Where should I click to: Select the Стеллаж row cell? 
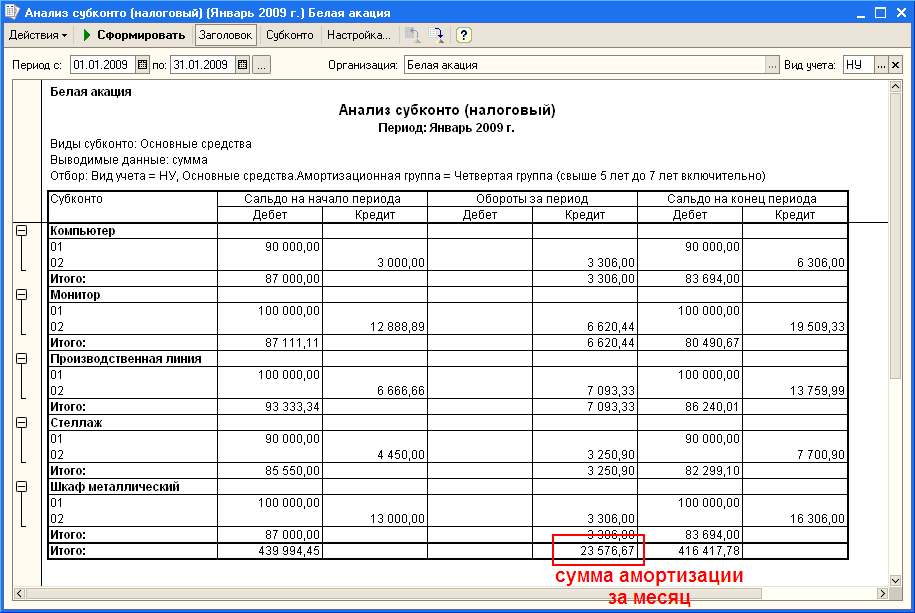click(x=132, y=423)
